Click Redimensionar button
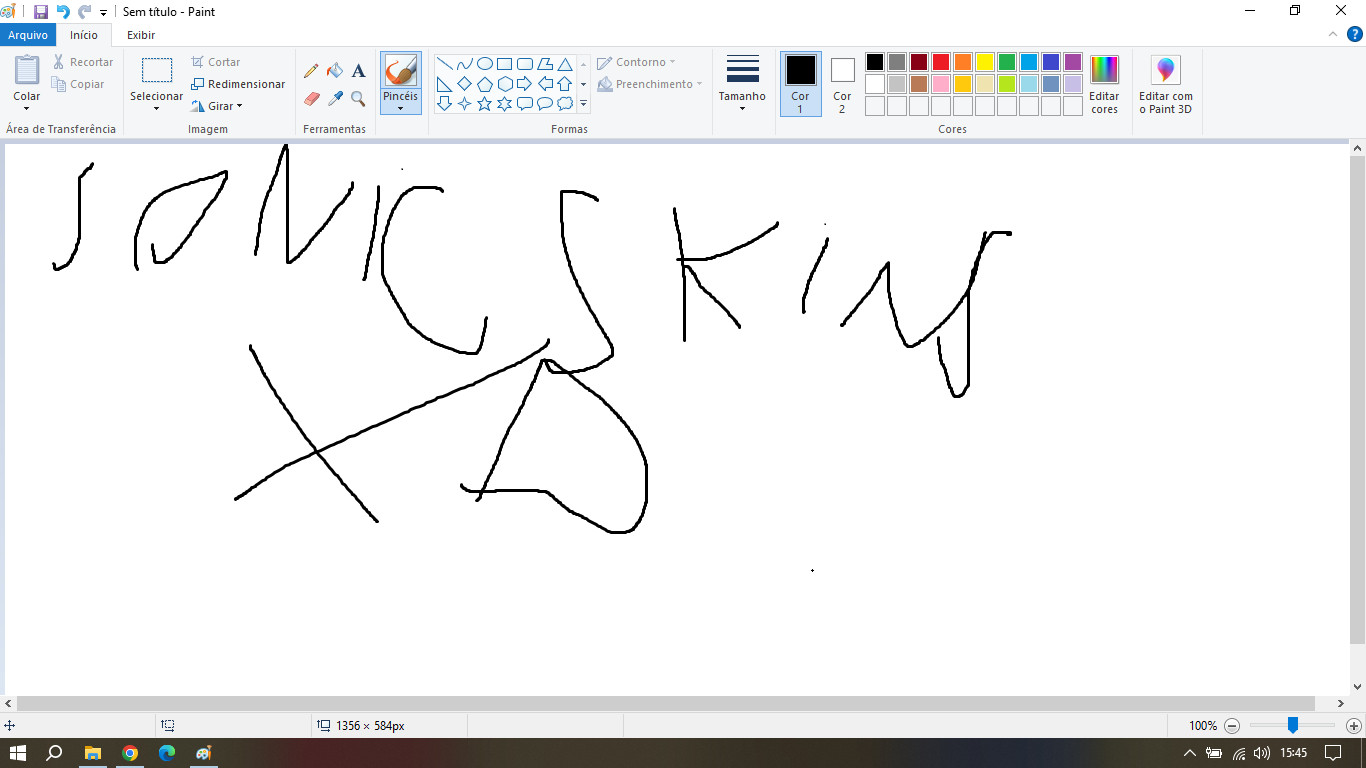1366x768 pixels. coord(238,84)
